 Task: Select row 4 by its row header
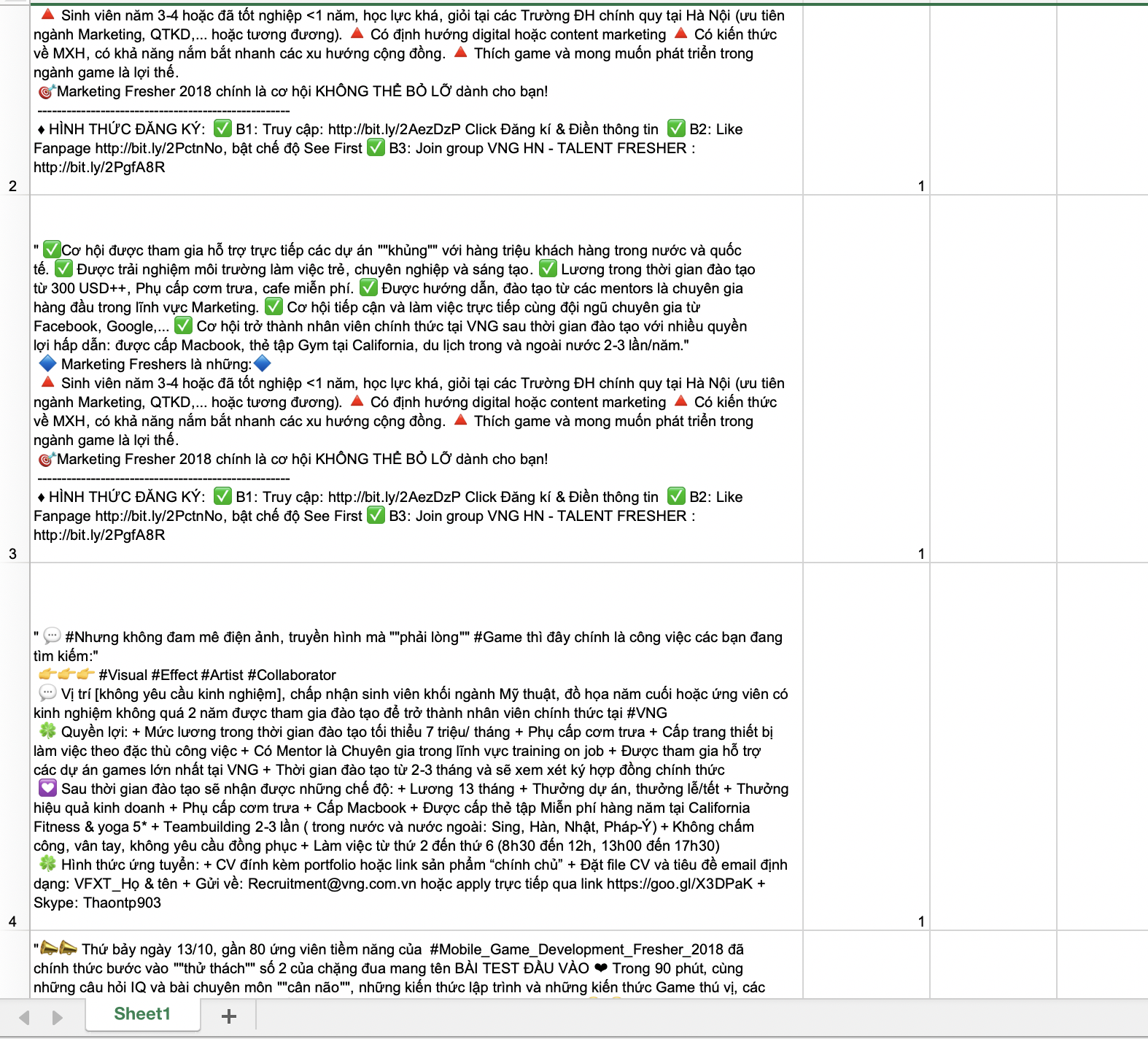(15, 746)
